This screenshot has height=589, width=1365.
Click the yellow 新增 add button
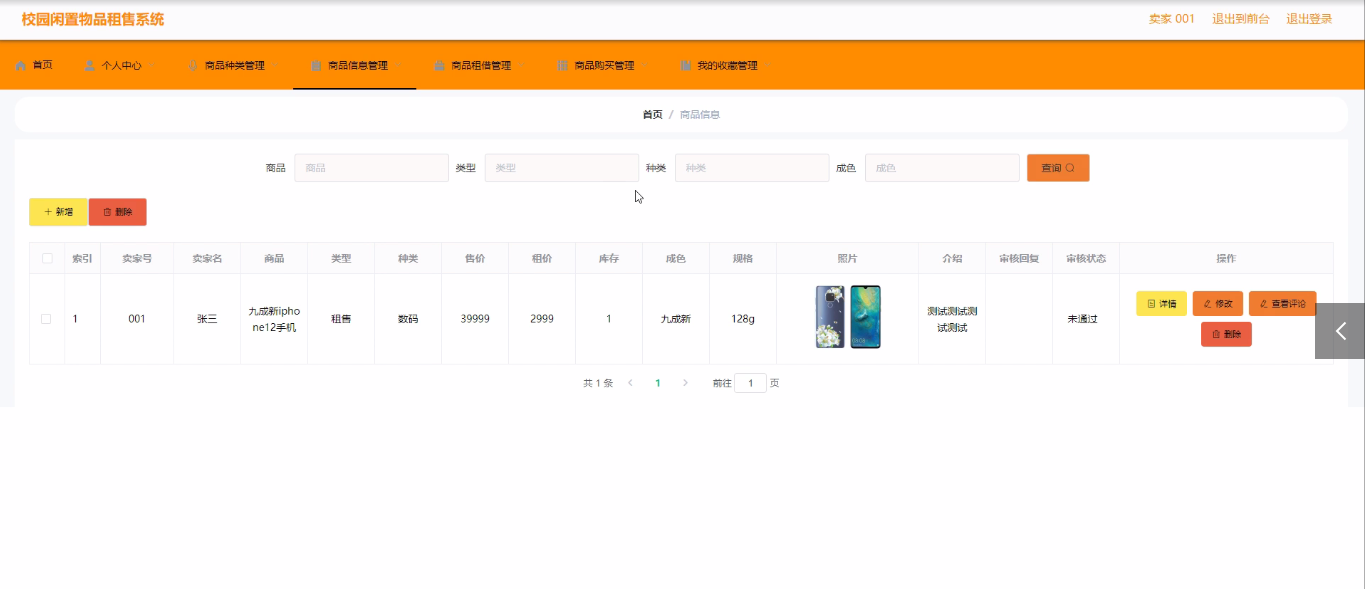point(58,212)
